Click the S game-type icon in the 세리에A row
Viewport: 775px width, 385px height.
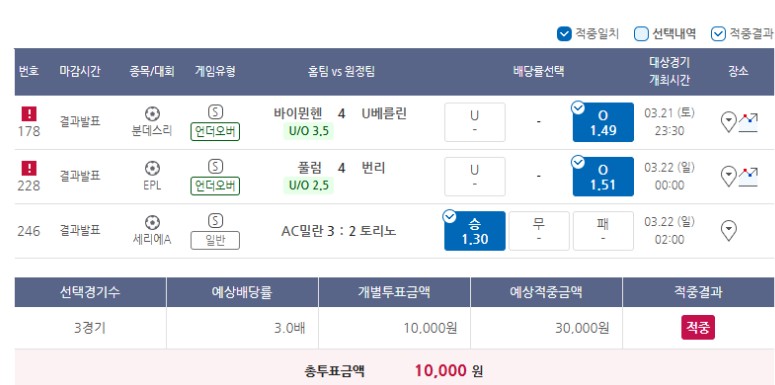point(215,221)
